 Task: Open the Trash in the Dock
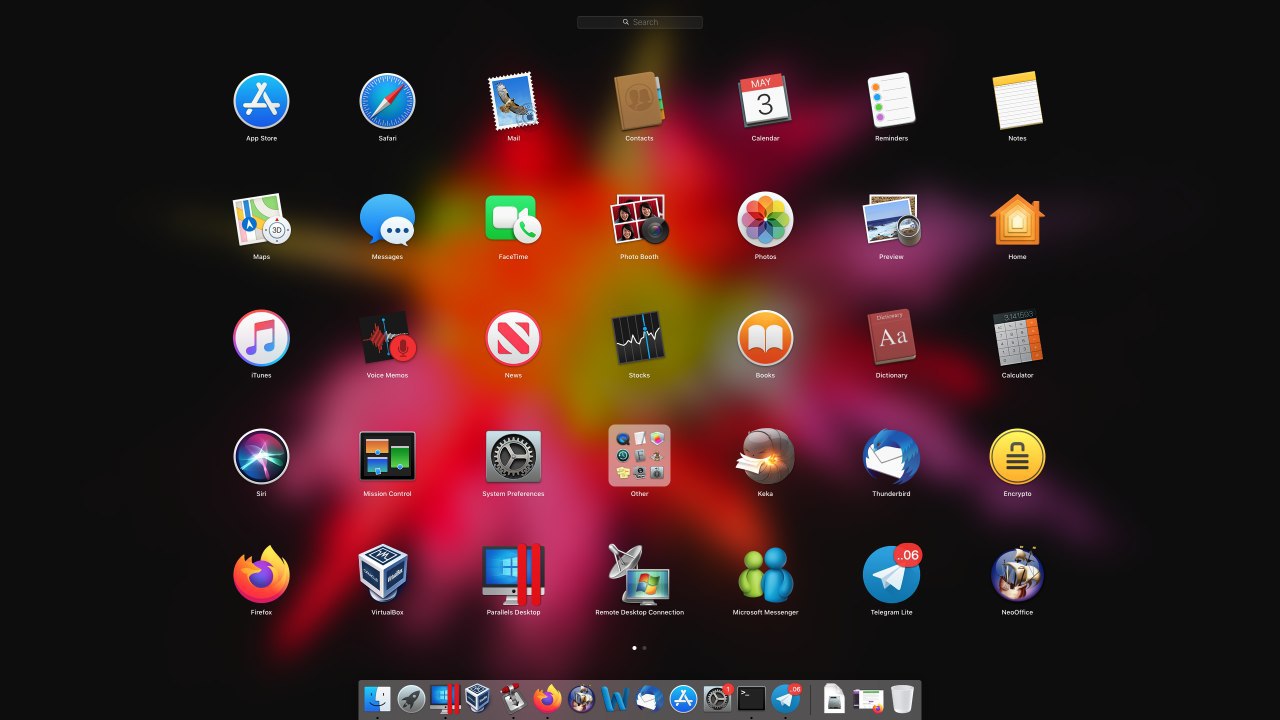(x=902, y=699)
